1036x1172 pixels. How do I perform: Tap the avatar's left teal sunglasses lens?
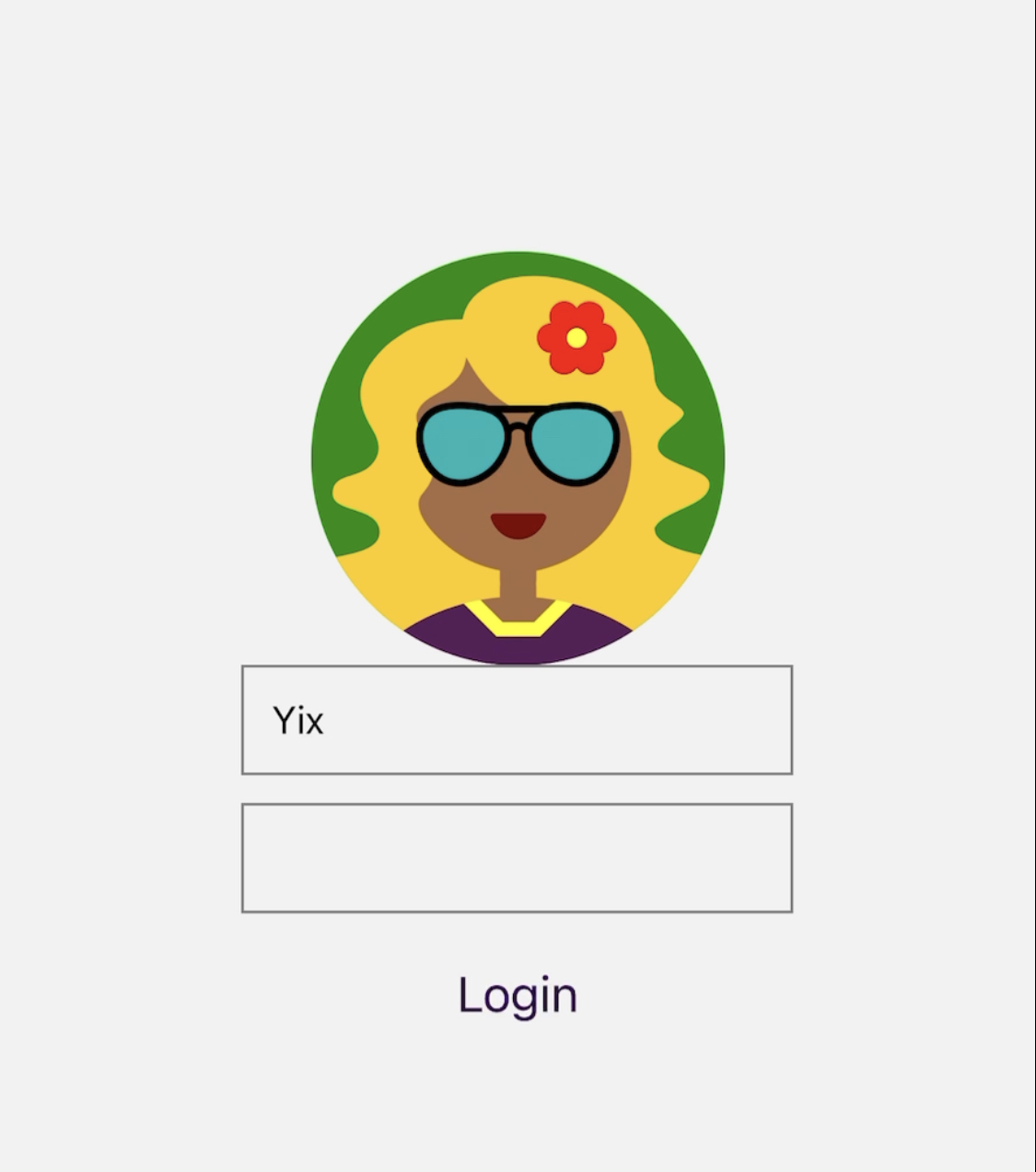coord(465,445)
